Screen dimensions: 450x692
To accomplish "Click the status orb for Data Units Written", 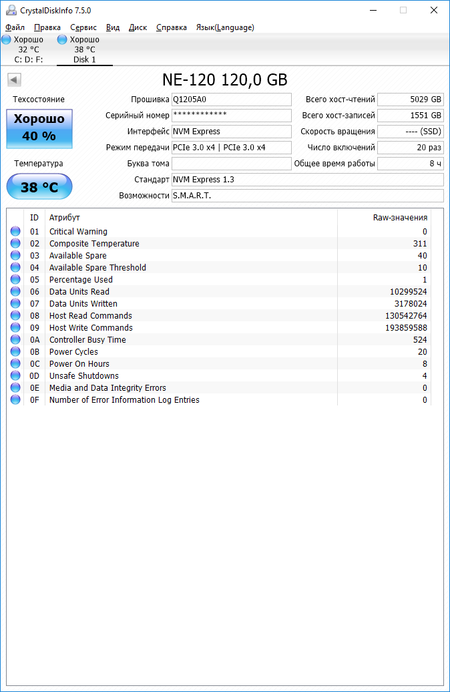I will tap(15, 303).
